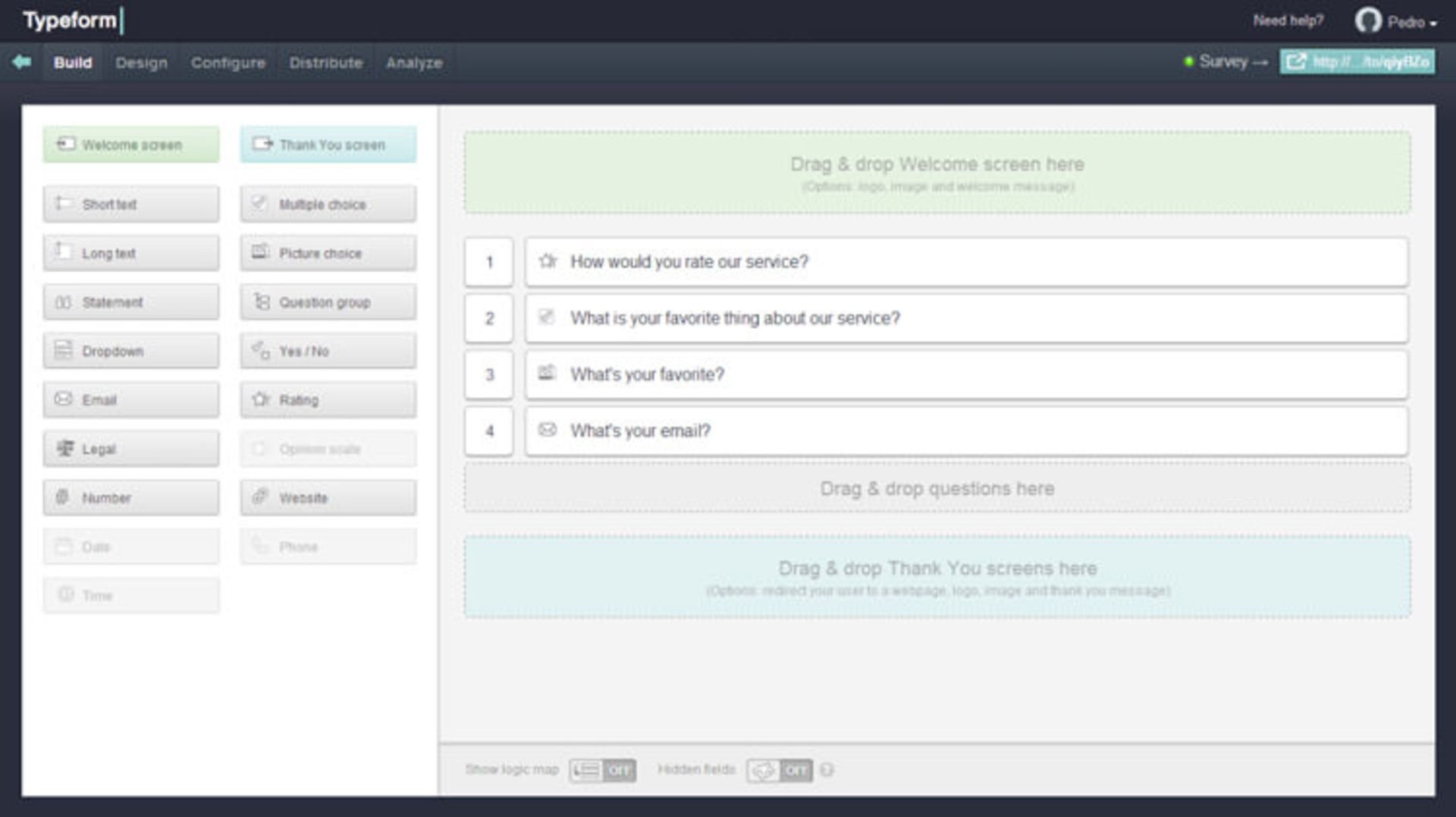Open the survey URL link button
The image size is (1456, 817).
(1357, 61)
